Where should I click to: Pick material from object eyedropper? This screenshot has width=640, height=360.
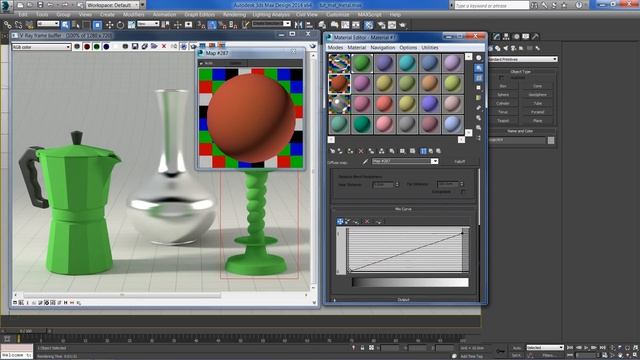point(365,162)
